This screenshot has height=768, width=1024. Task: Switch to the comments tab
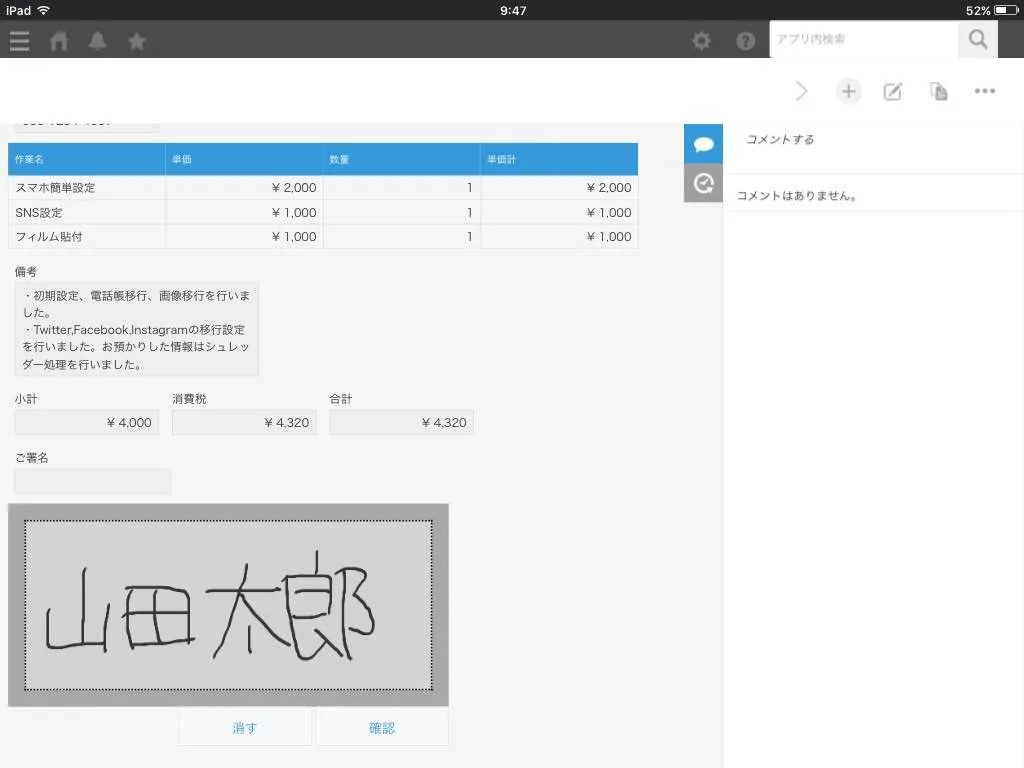(x=703, y=144)
